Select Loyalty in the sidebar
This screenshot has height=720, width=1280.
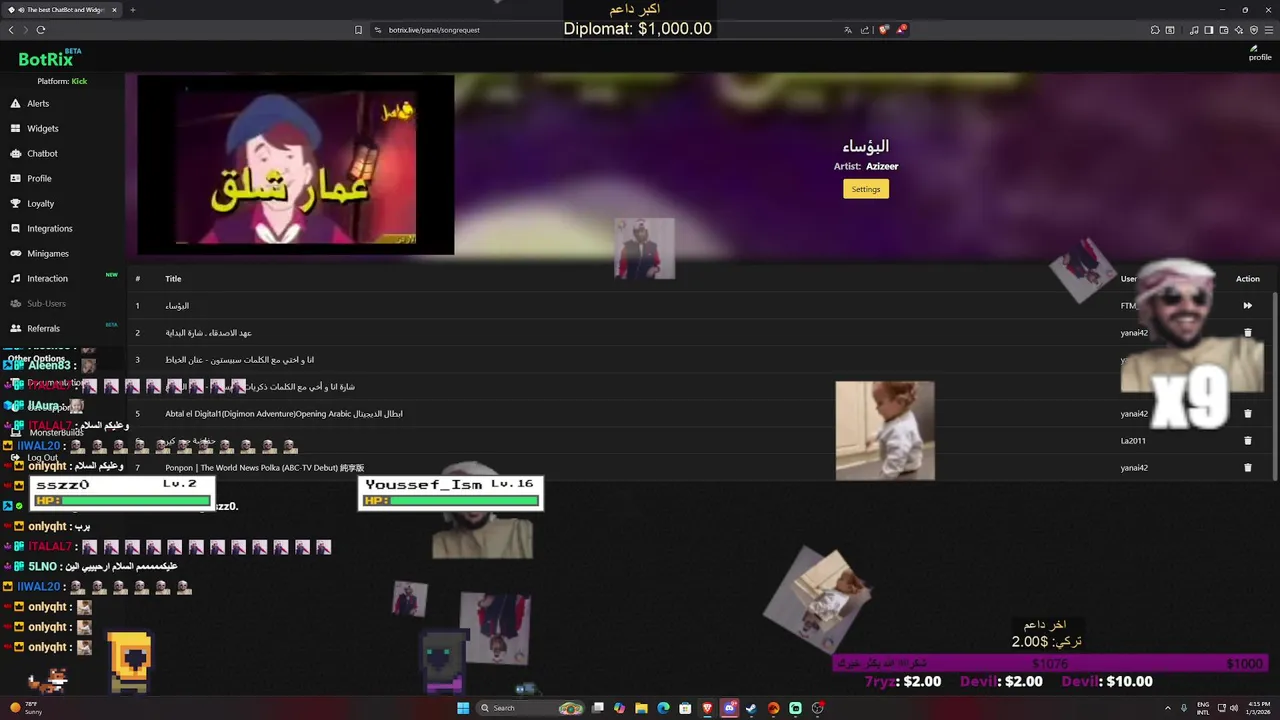tap(40, 204)
